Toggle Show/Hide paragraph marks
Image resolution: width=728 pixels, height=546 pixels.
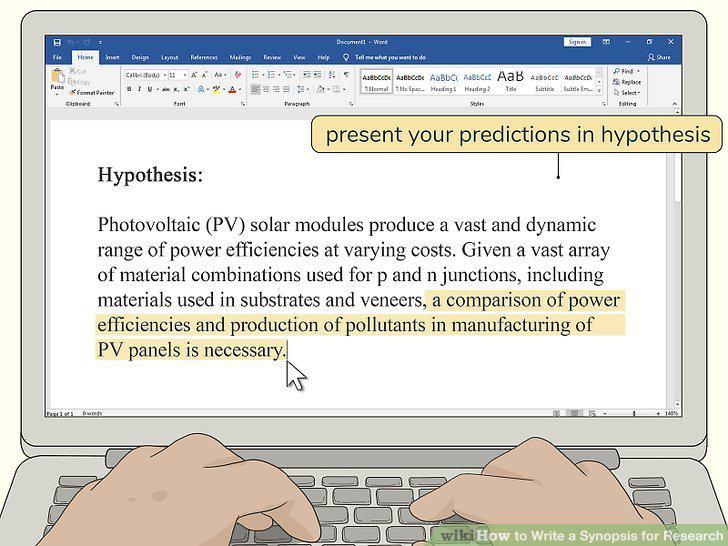[346, 75]
